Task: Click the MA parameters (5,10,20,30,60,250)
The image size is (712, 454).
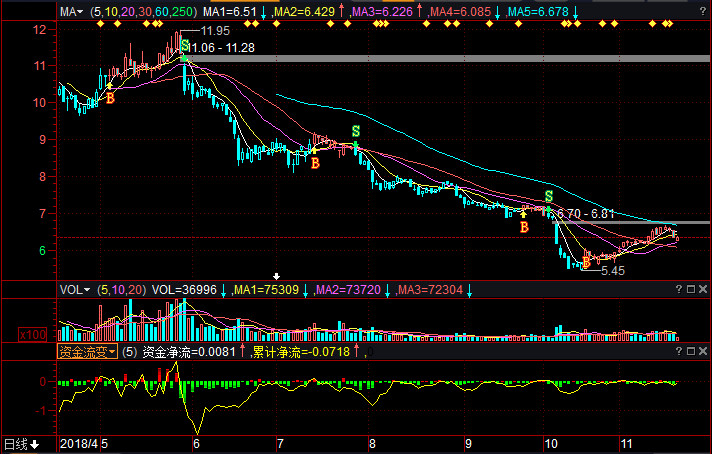Action: (x=142, y=12)
